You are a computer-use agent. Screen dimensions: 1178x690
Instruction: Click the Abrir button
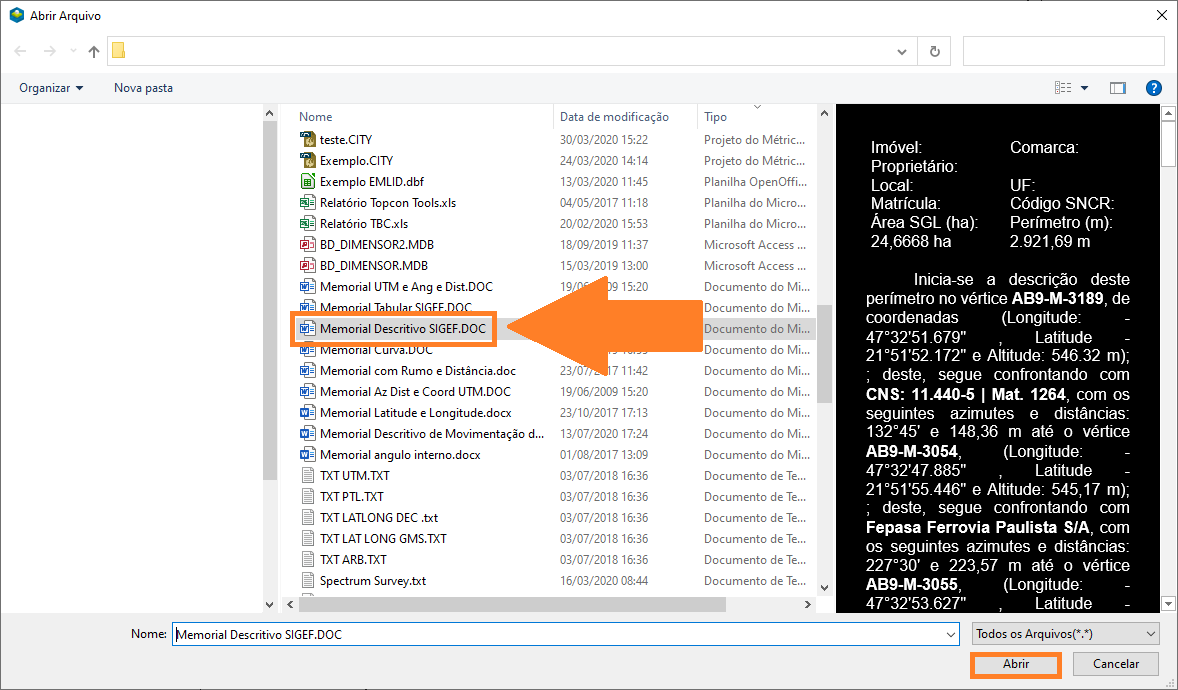click(1015, 664)
